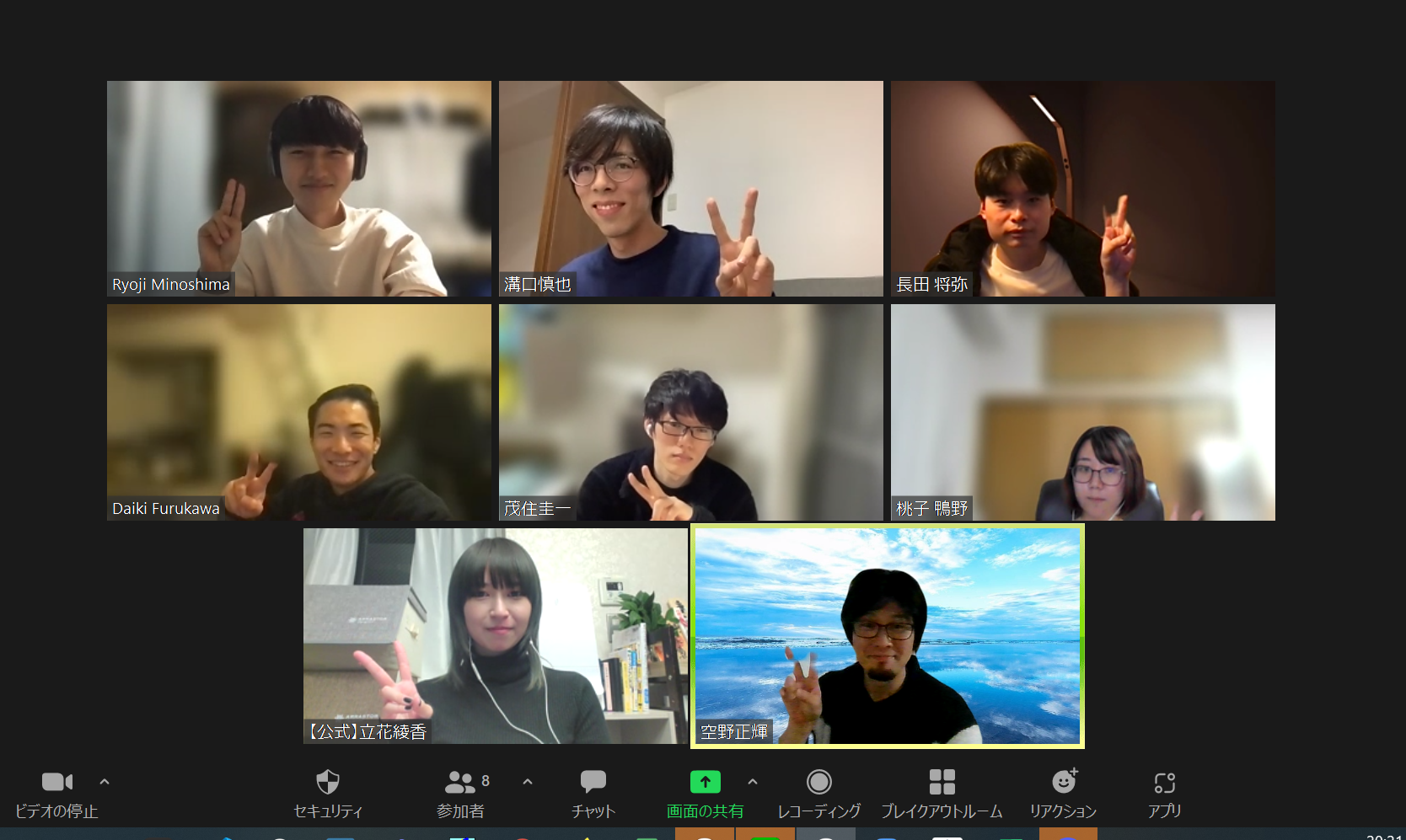Open the リアクション smiley icon

tap(1064, 783)
